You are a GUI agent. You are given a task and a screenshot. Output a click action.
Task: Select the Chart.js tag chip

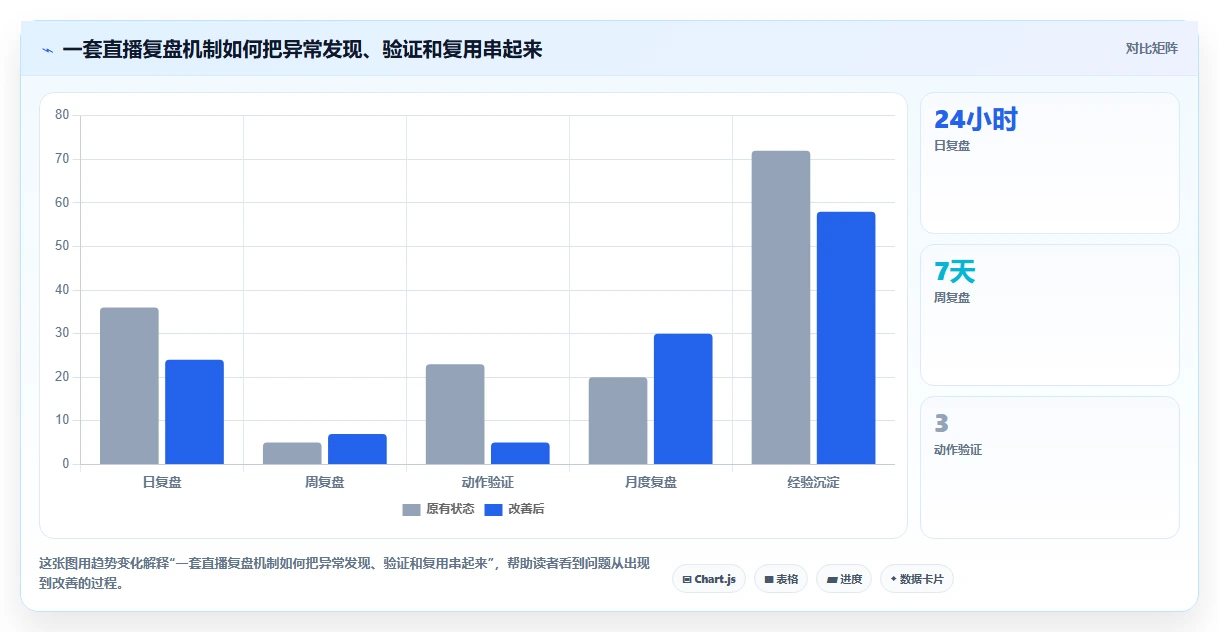pos(709,579)
